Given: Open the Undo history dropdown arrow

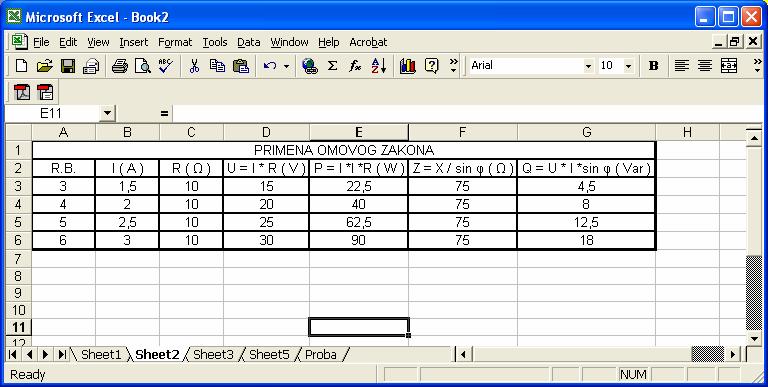Looking at the screenshot, I should [286, 66].
